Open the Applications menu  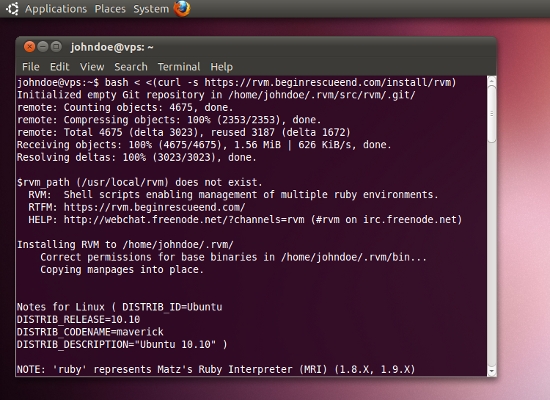point(56,9)
